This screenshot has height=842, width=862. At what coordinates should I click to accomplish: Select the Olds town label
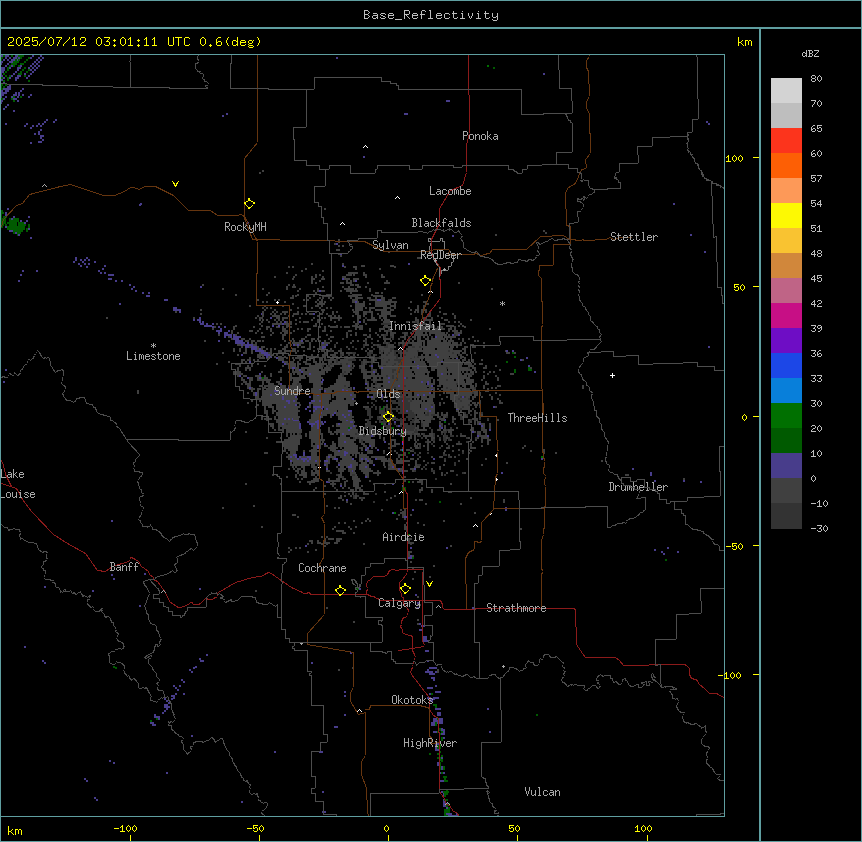[x=388, y=394]
